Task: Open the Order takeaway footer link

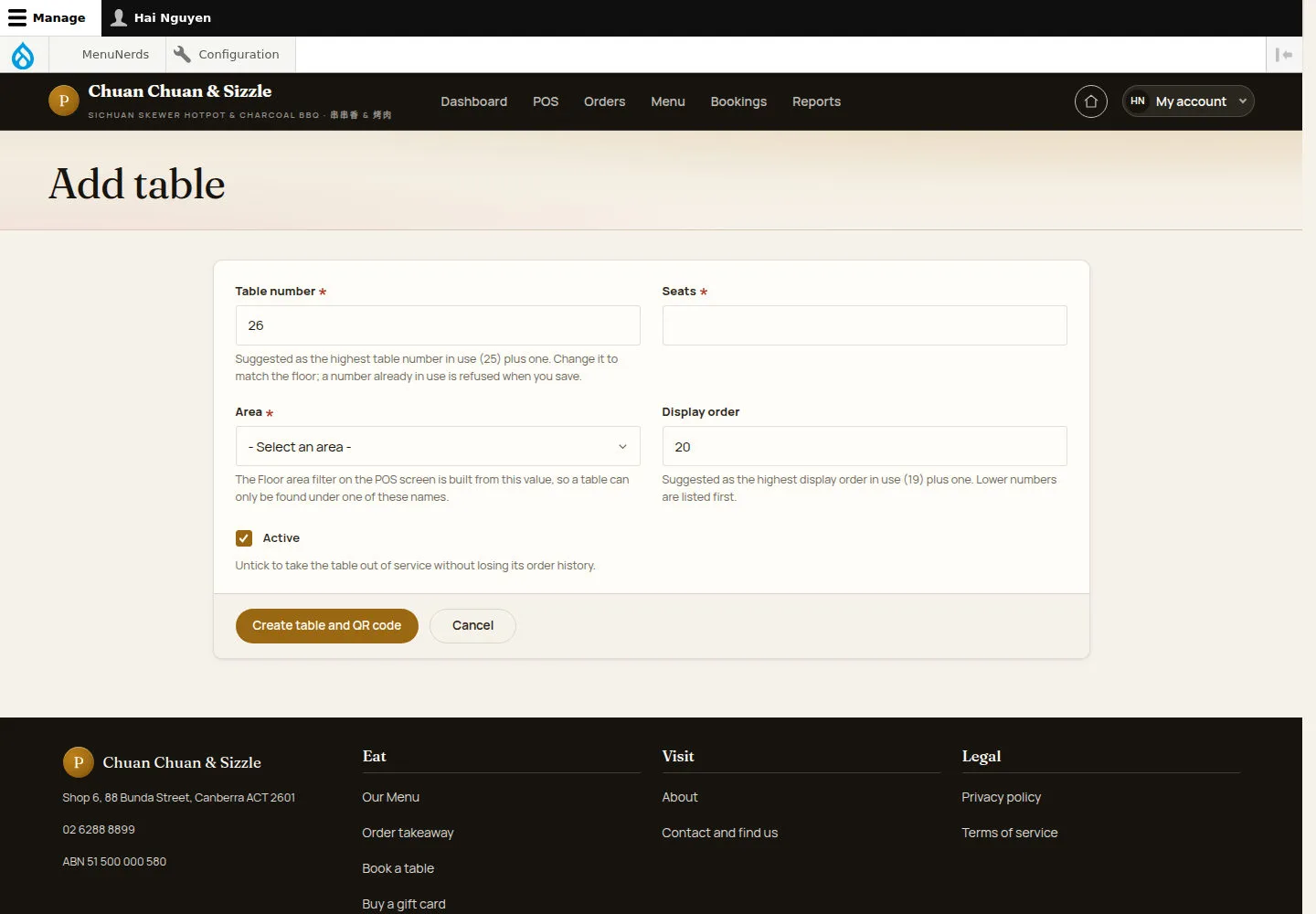Action: [x=408, y=833]
